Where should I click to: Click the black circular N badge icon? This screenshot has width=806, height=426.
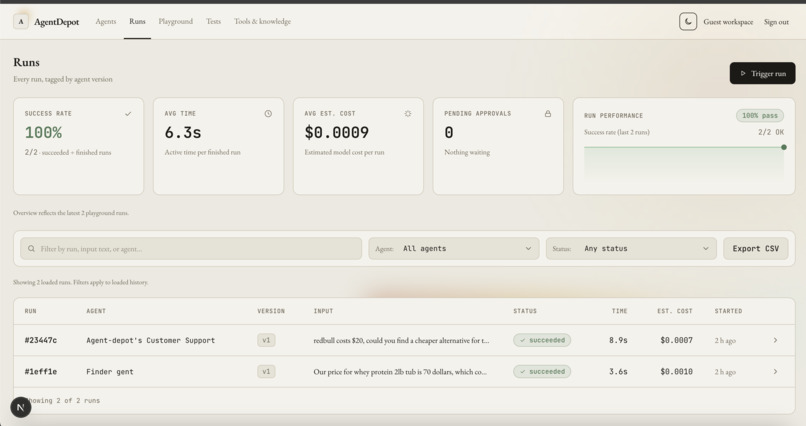(21, 408)
